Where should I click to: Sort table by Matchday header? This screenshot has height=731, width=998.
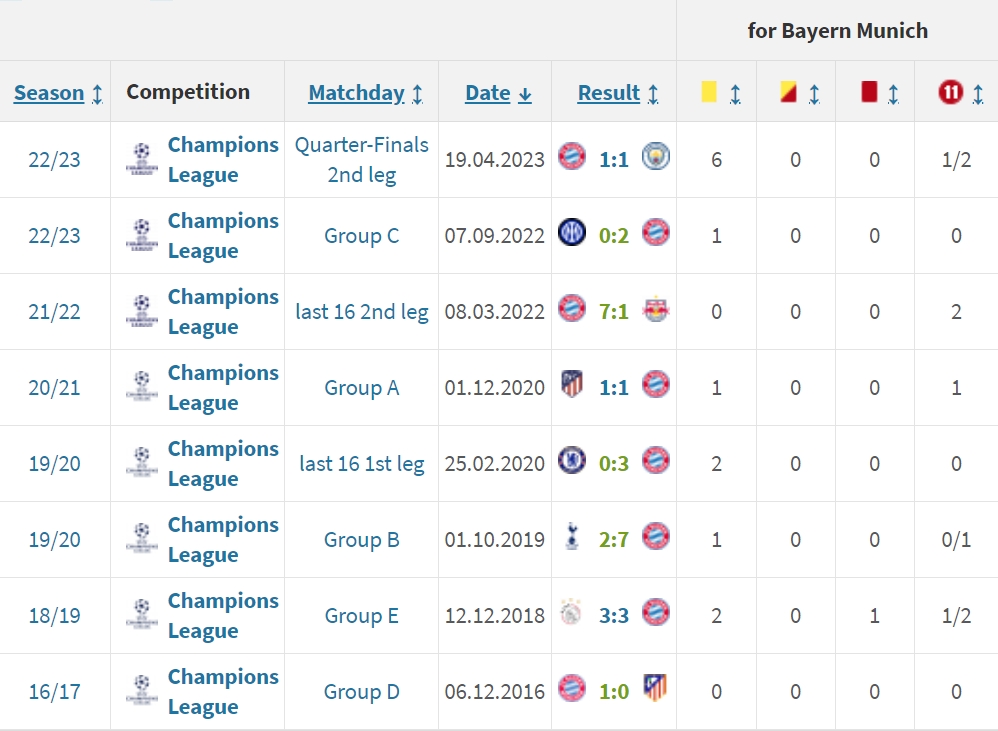(356, 94)
